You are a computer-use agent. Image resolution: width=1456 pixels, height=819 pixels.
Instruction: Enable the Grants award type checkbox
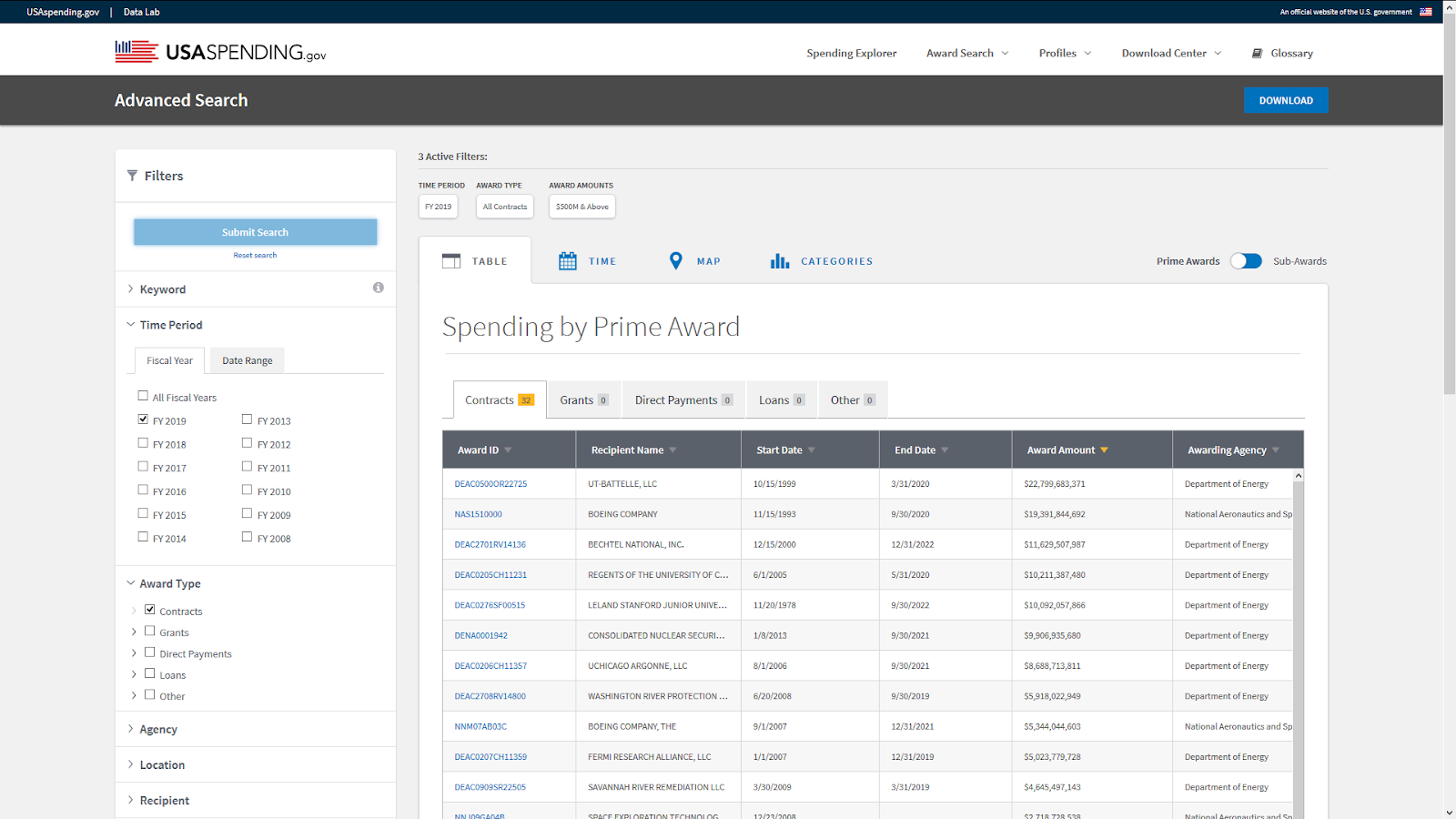point(149,631)
